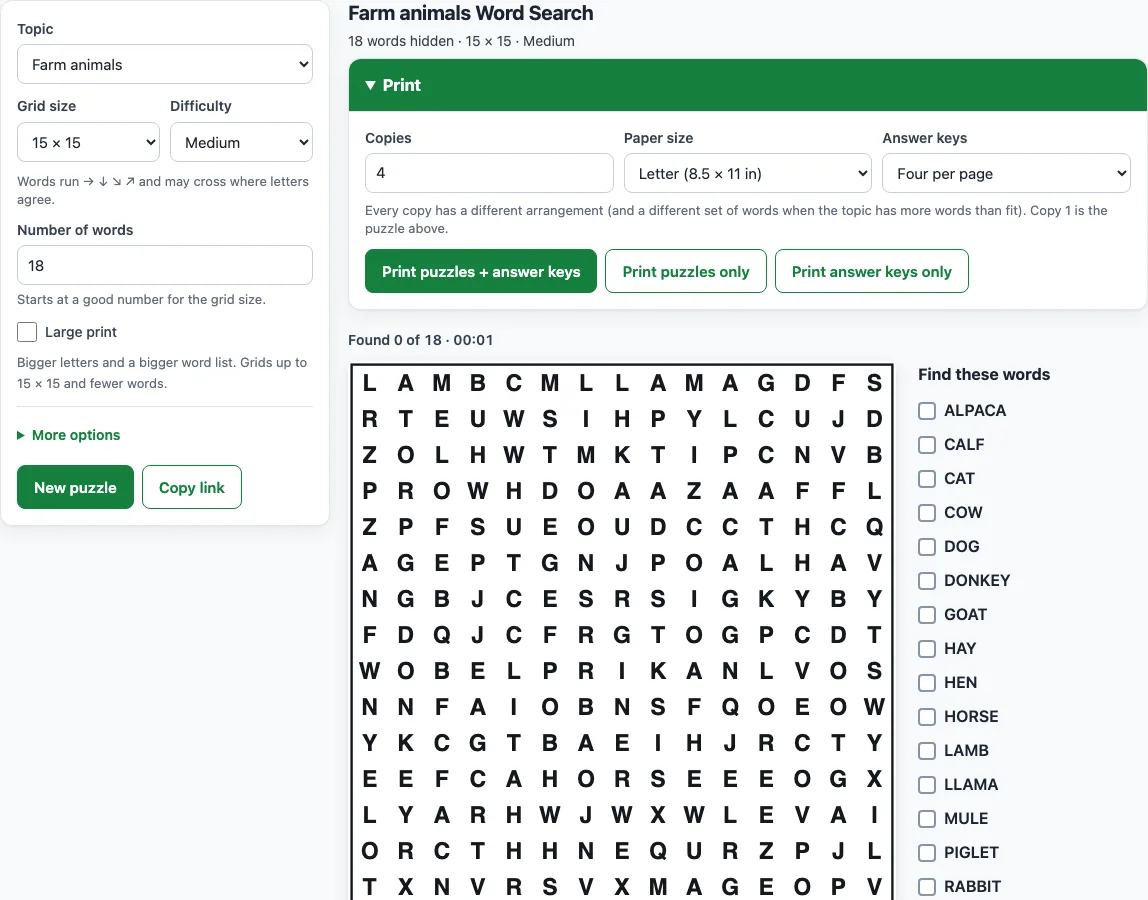Check the CALF word checkbox
The image size is (1148, 900).
pos(927,445)
